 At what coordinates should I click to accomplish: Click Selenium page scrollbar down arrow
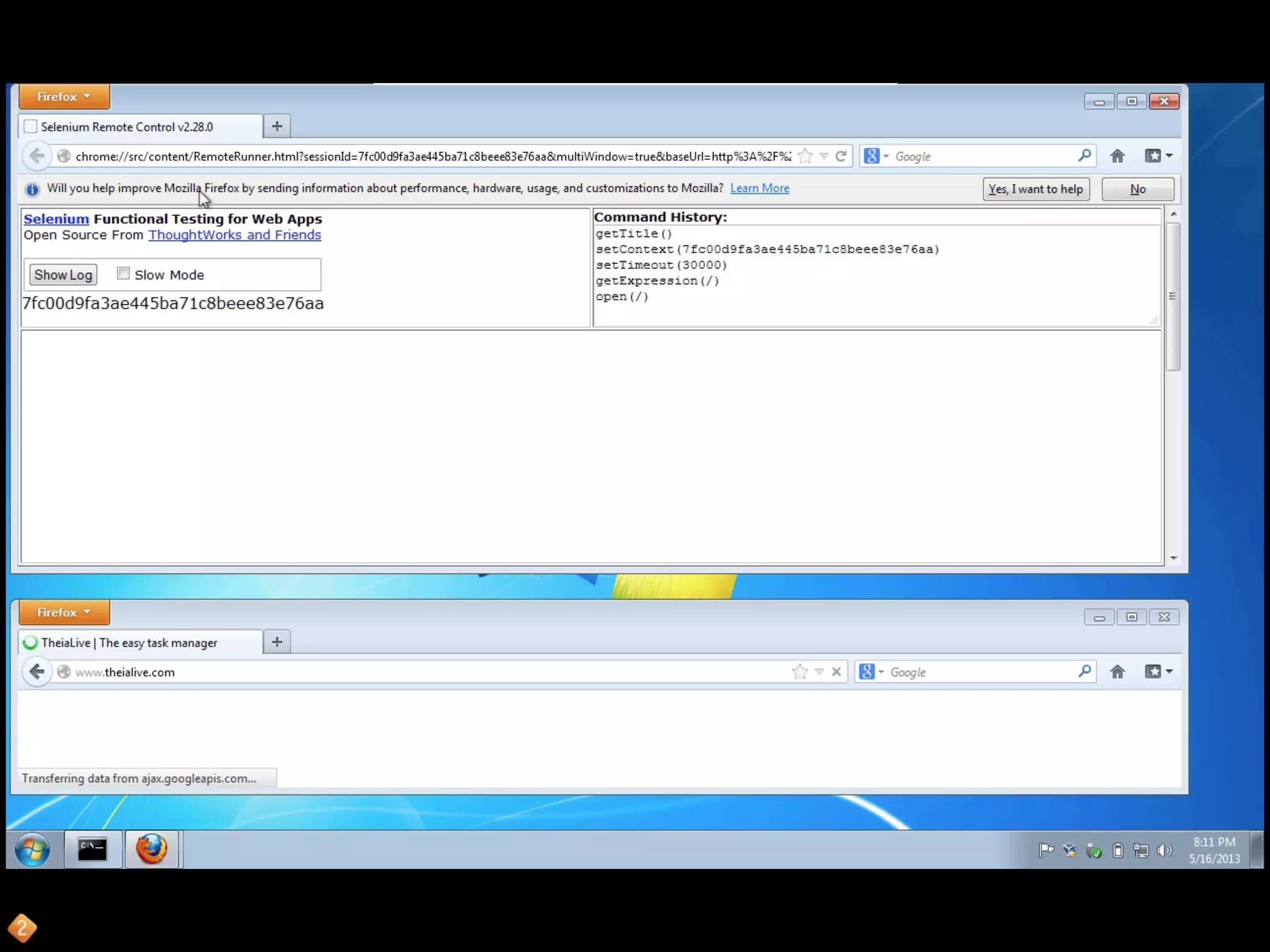click(1173, 558)
